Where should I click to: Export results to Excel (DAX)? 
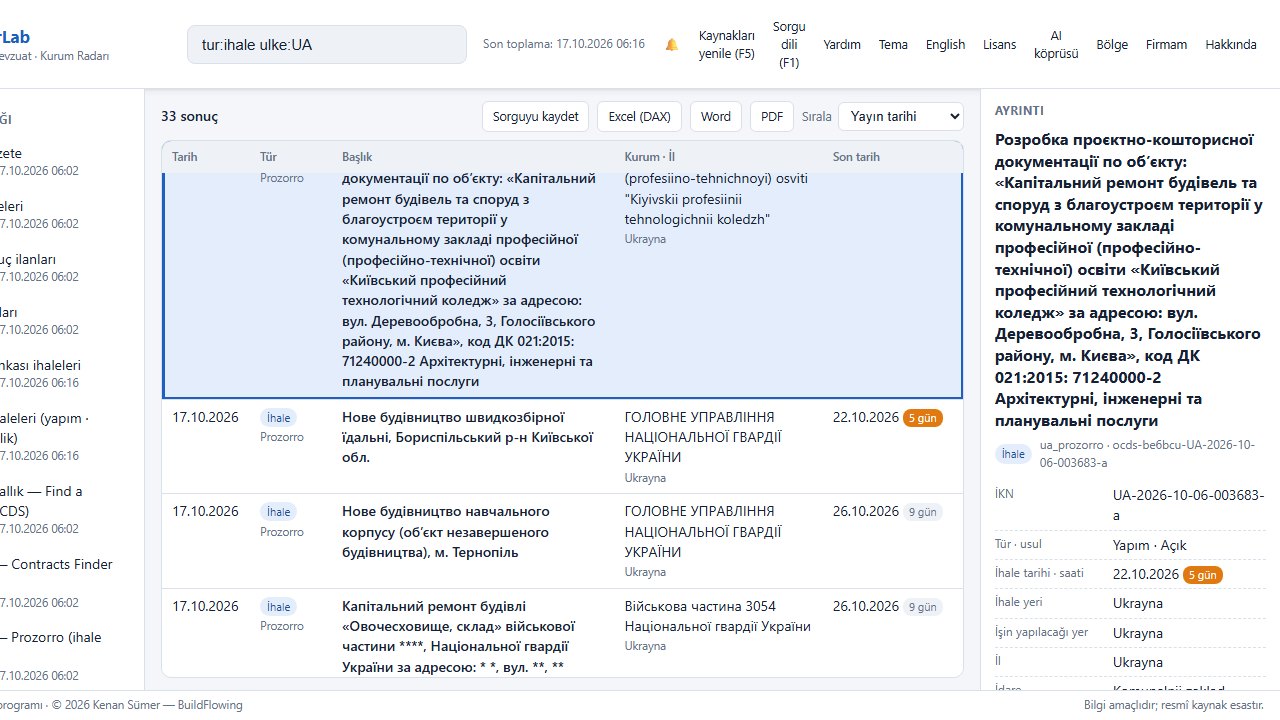tap(640, 116)
